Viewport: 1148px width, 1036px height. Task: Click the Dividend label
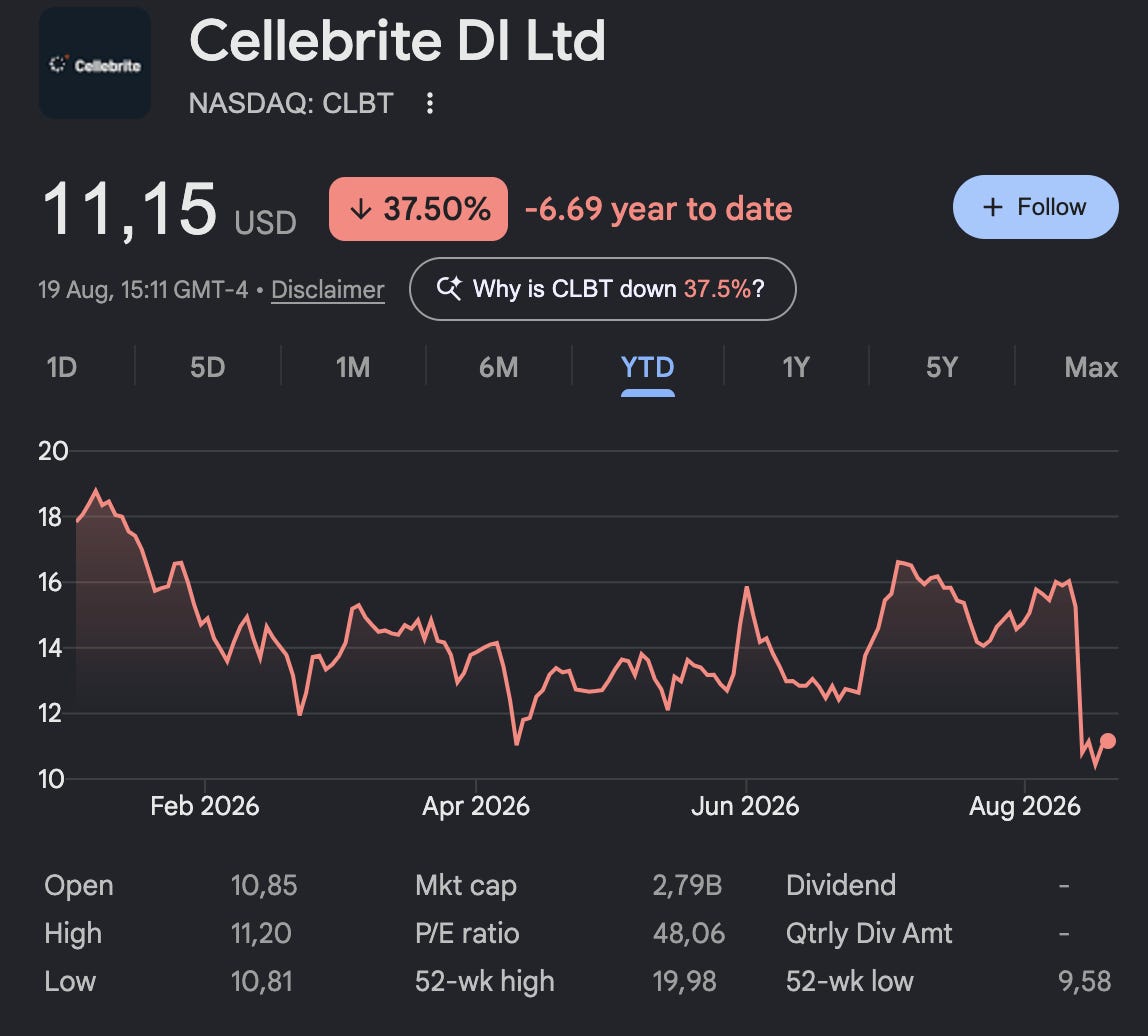(840, 885)
